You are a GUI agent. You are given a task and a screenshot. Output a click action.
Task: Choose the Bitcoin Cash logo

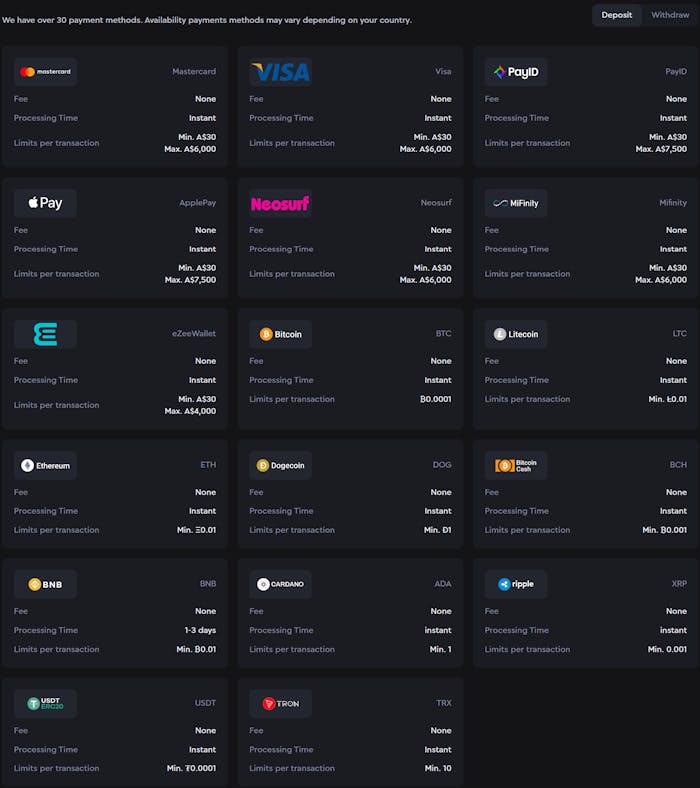516,465
